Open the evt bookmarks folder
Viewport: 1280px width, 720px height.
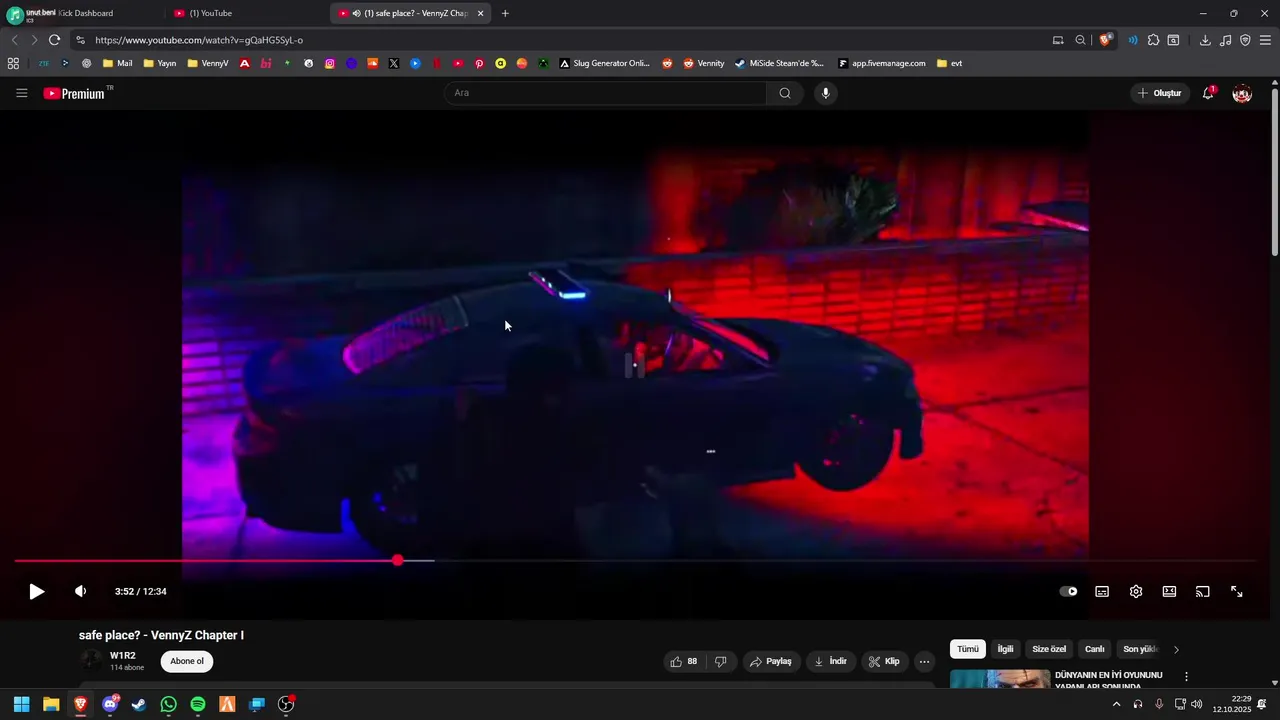[949, 63]
